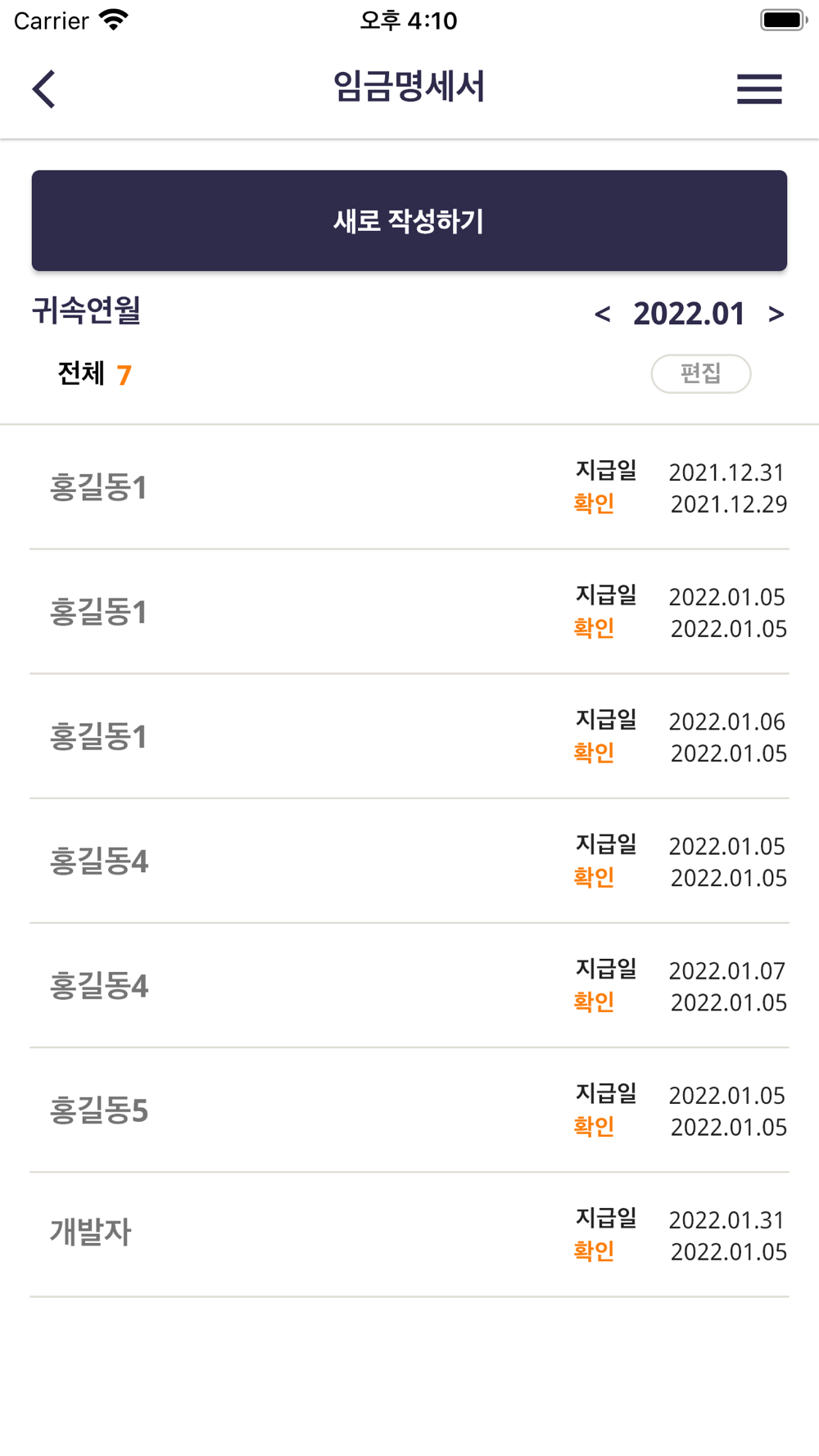The image size is (819, 1456).
Task: Select the 전체 7 filter
Action: pyautogui.click(x=94, y=374)
